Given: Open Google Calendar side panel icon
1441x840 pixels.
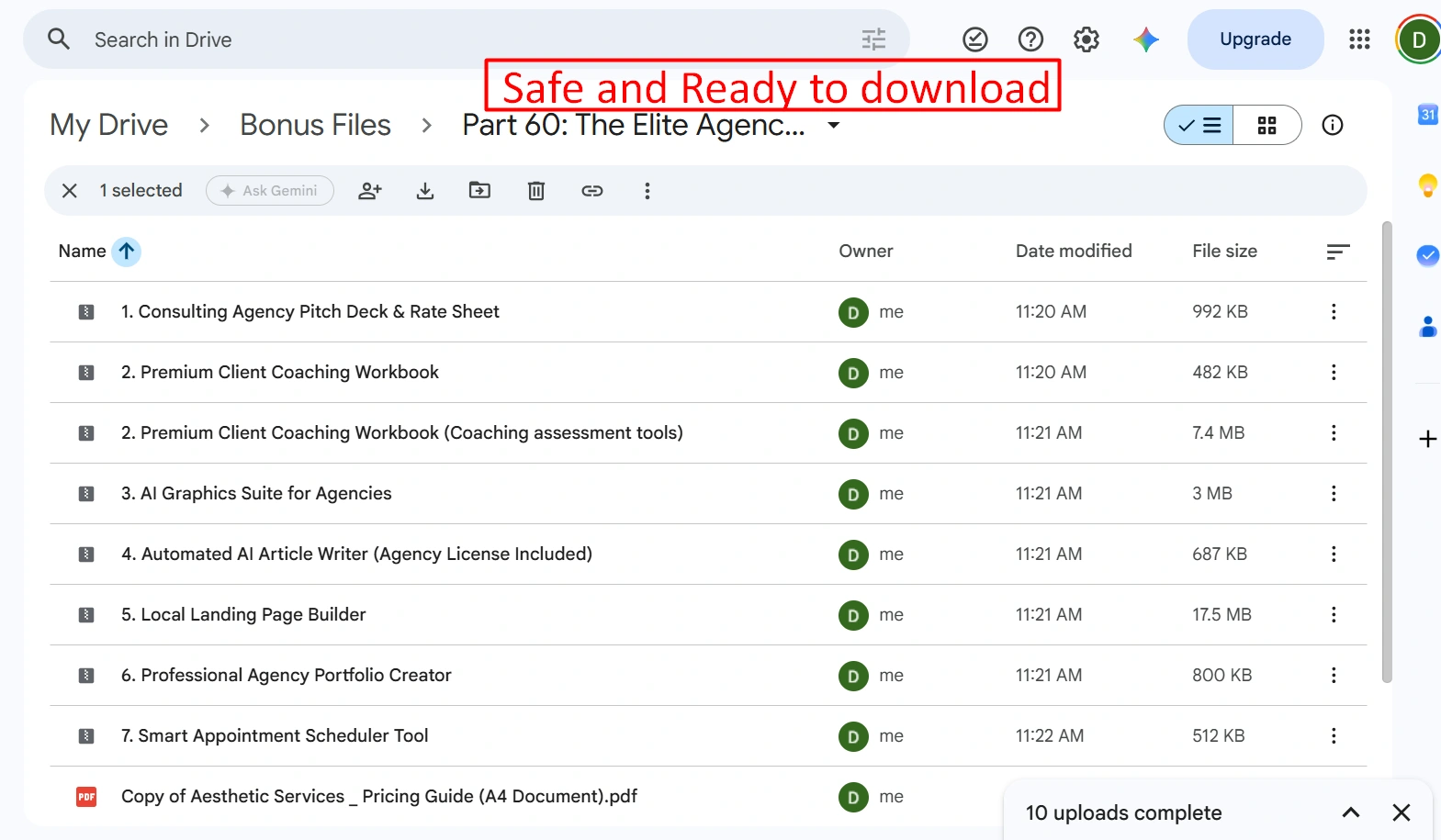Looking at the screenshot, I should click(1427, 115).
